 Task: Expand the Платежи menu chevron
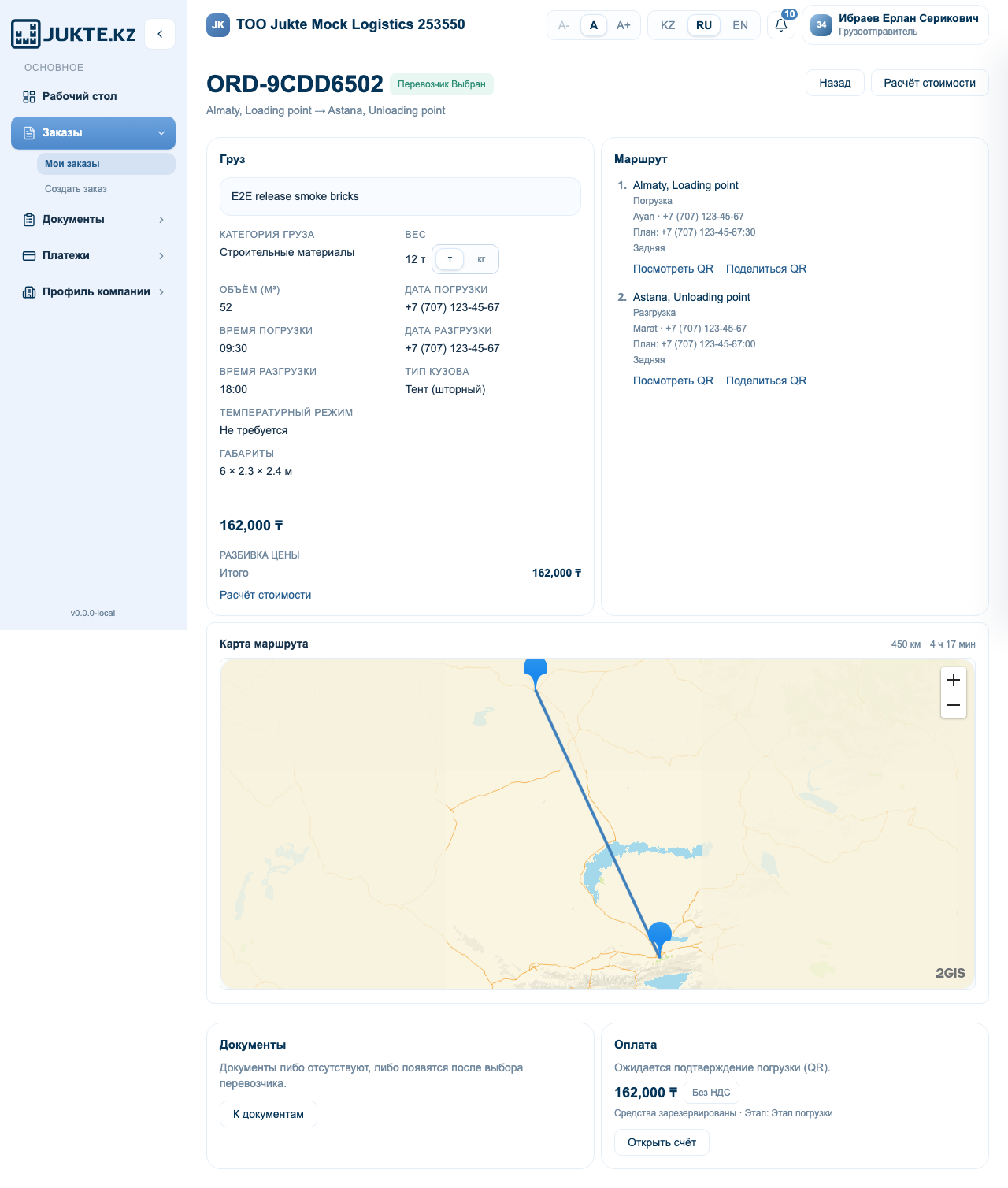[161, 256]
